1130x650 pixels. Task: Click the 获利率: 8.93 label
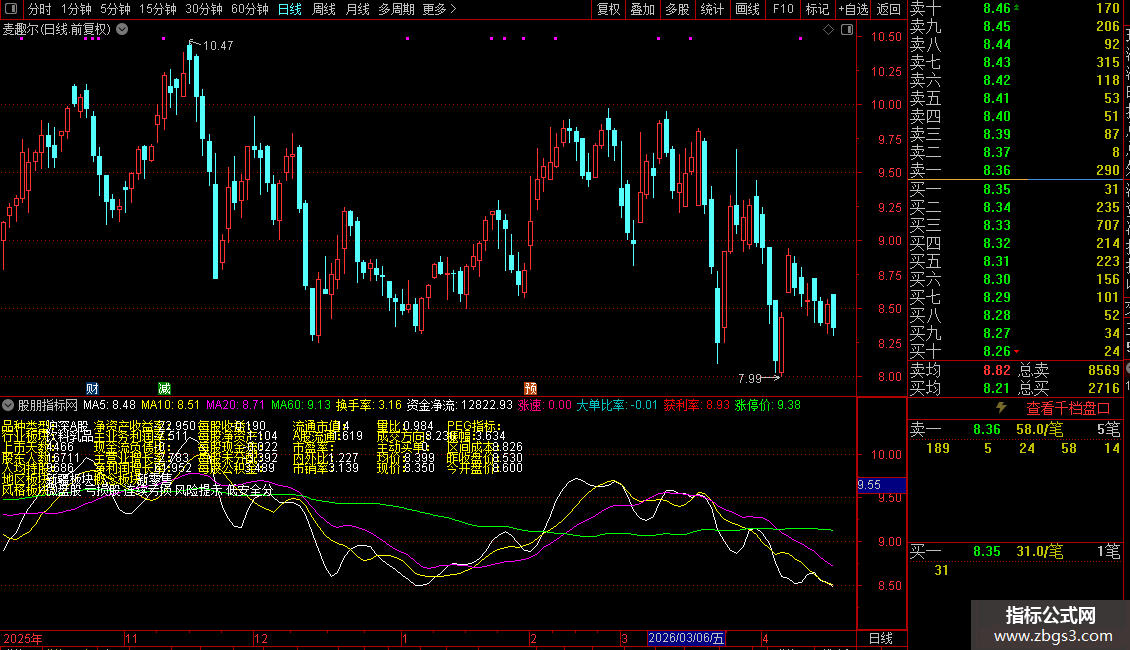696,405
